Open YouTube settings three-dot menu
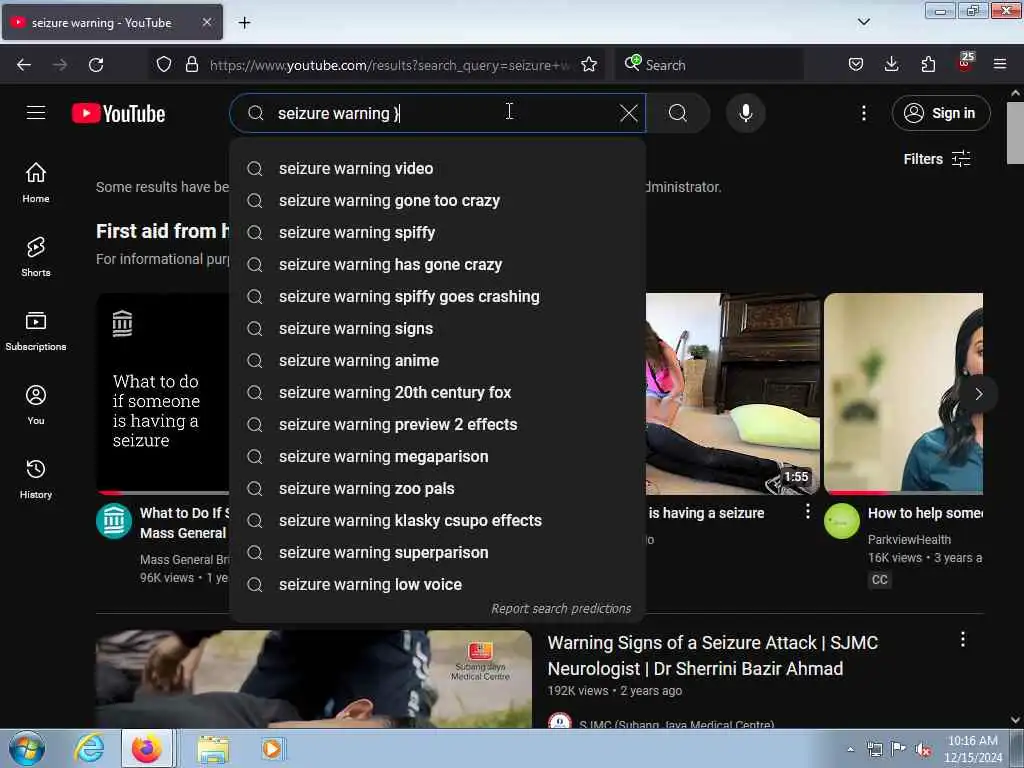Screen dimensions: 1024x768 863,113
